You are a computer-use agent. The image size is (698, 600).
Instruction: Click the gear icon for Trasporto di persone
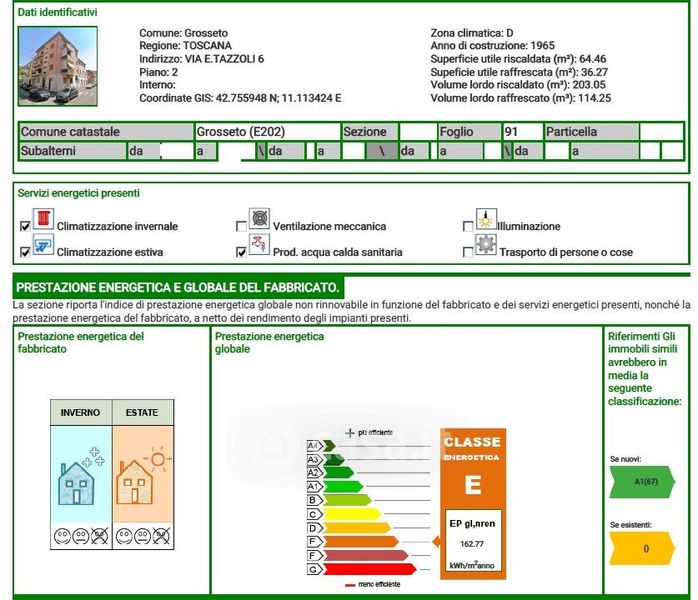point(486,244)
